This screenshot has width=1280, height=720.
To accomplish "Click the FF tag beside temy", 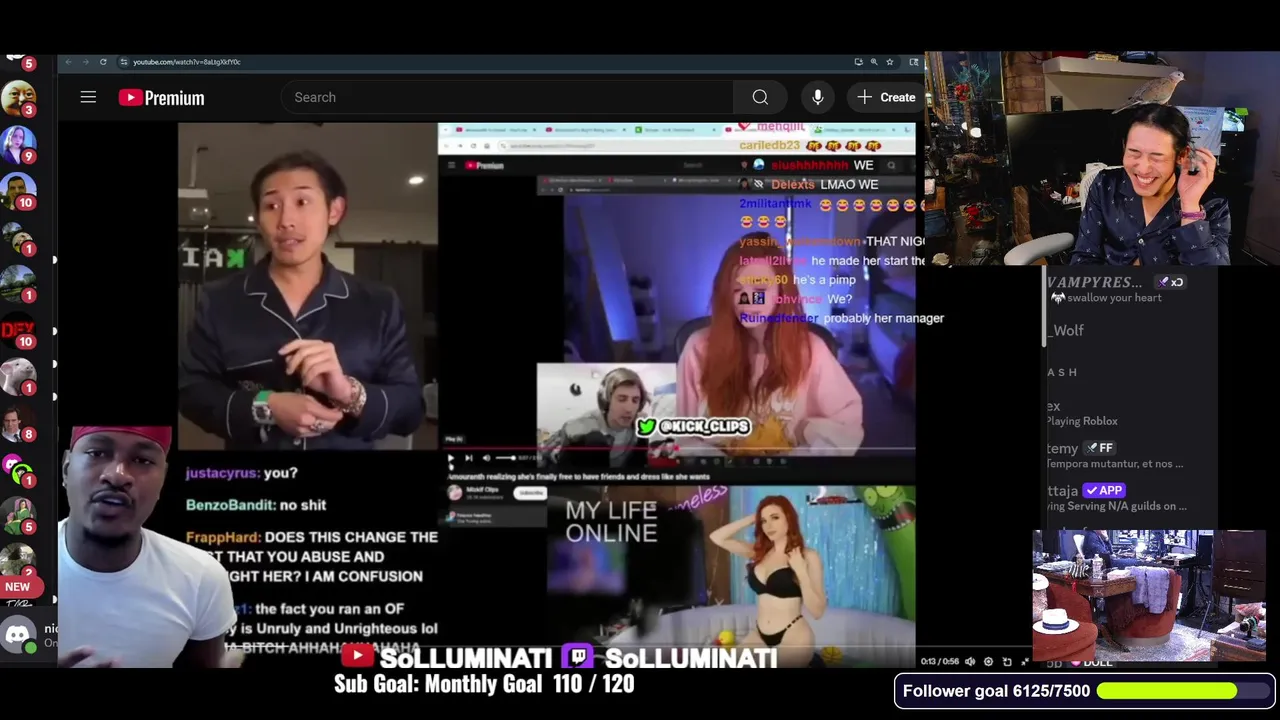I will 1099,448.
